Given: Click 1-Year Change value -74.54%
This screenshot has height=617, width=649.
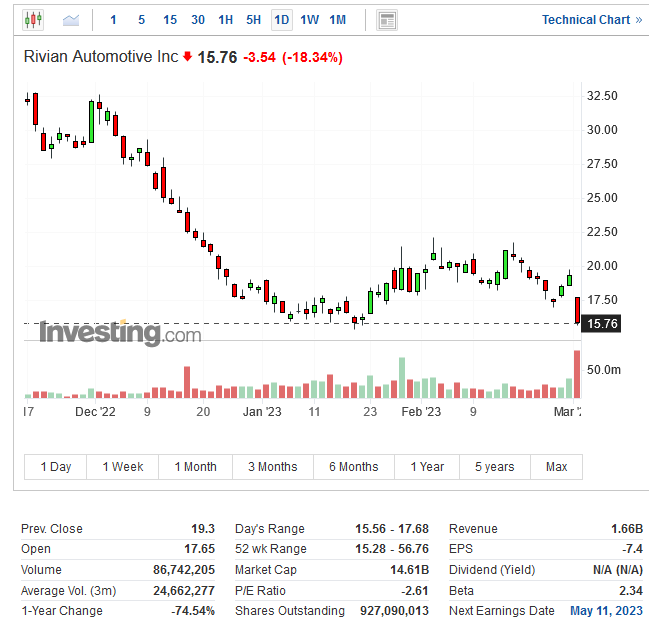Looking at the screenshot, I should pyautogui.click(x=193, y=610).
